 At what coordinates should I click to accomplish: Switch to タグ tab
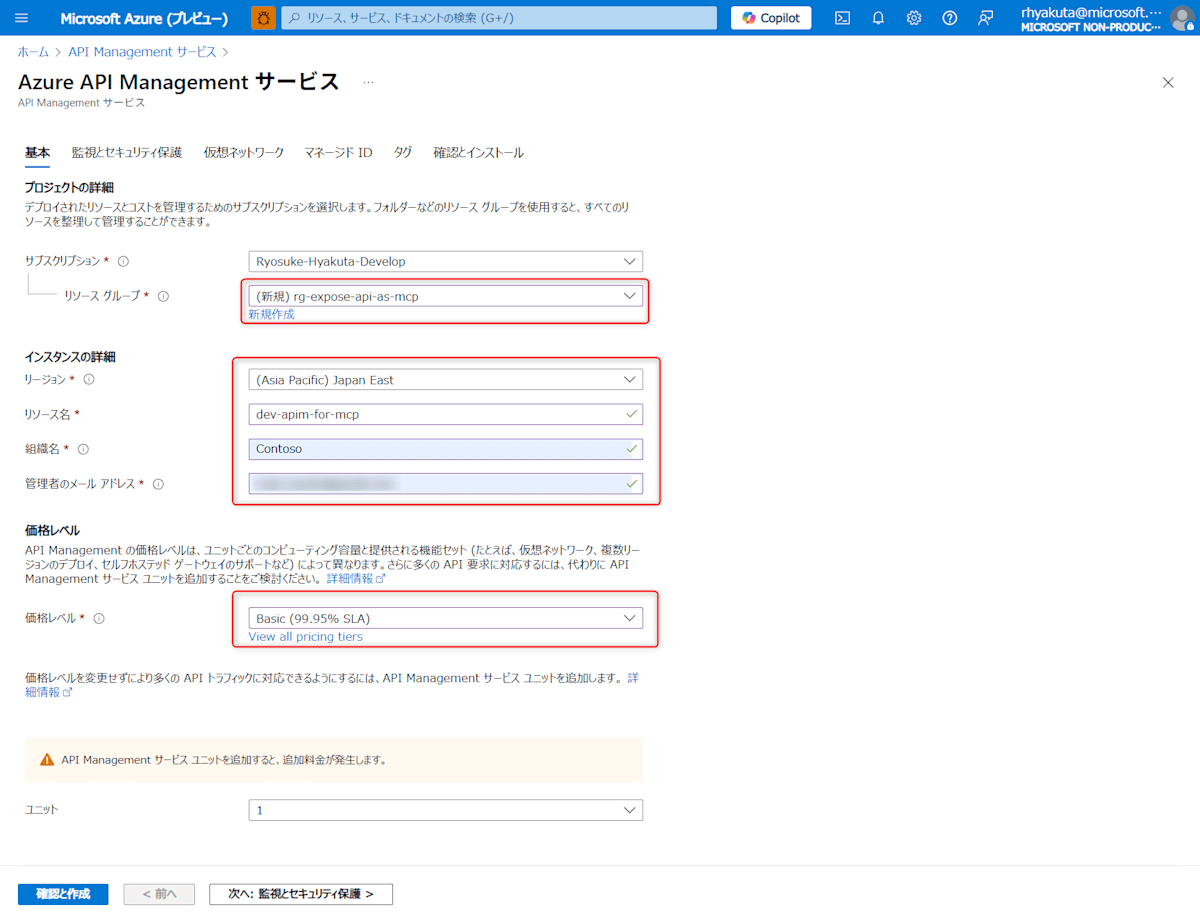pyautogui.click(x=403, y=153)
